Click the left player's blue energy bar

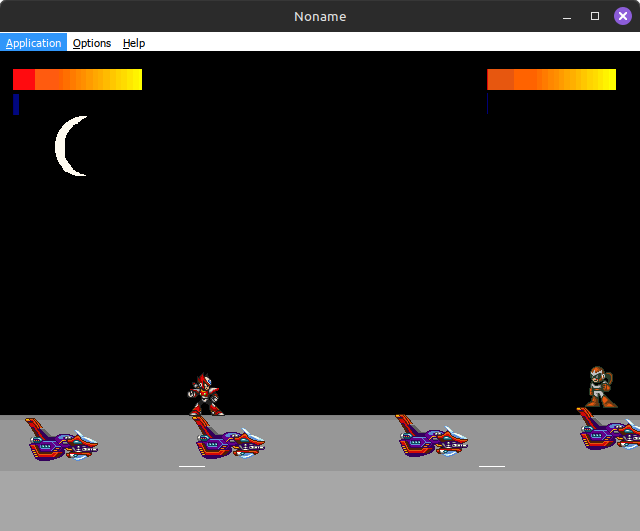(16, 104)
